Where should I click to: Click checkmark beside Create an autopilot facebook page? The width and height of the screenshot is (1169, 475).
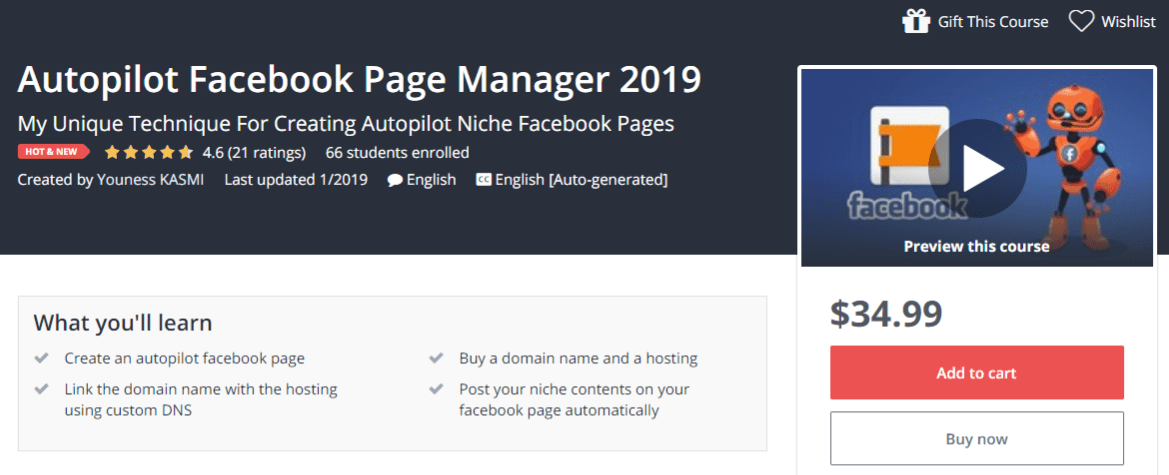[42, 358]
